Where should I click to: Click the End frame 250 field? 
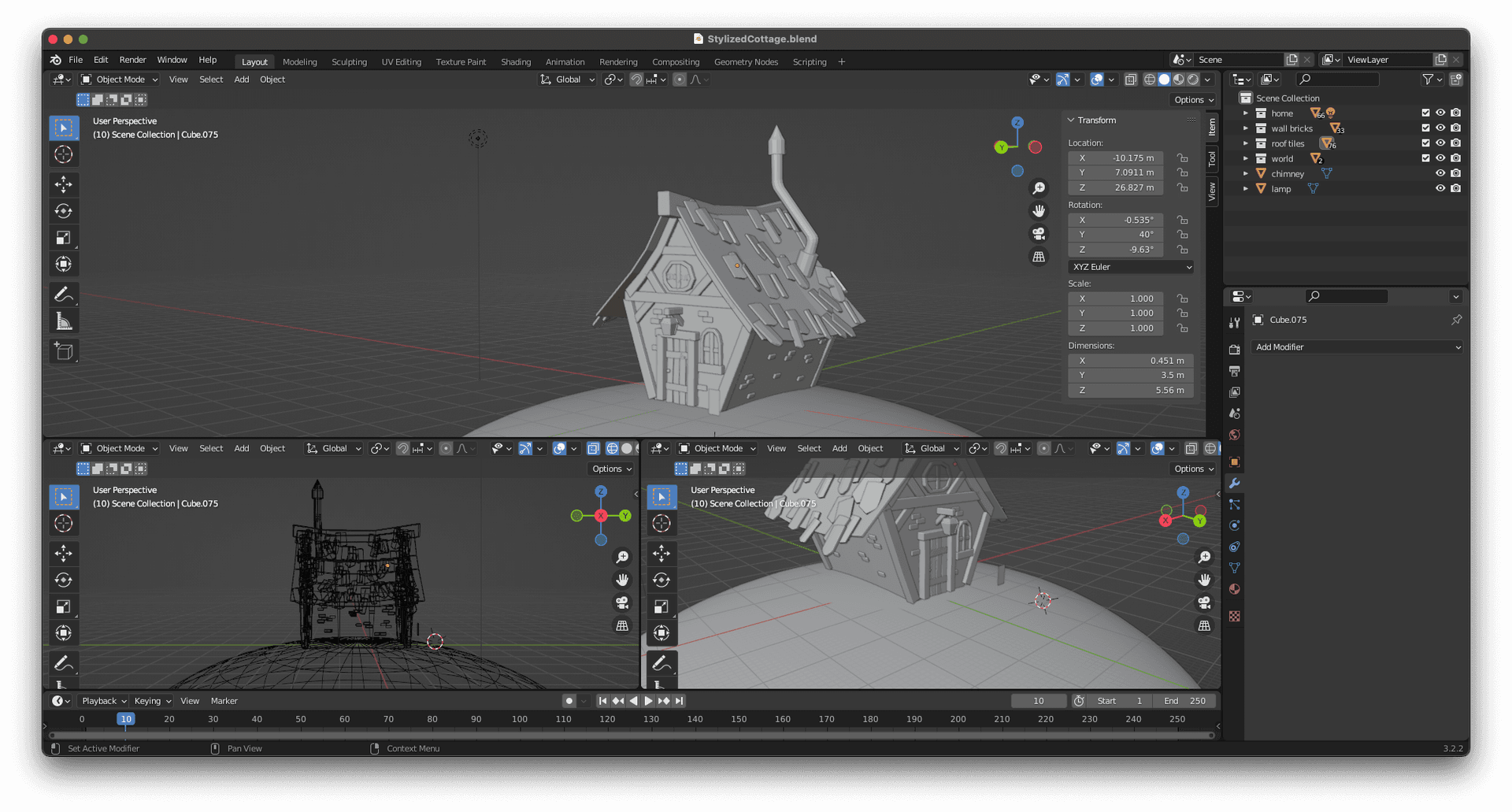(1184, 701)
